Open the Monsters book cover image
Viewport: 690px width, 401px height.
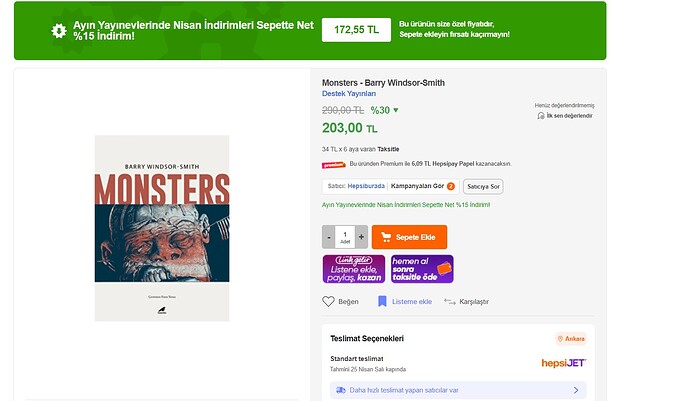click(x=161, y=228)
